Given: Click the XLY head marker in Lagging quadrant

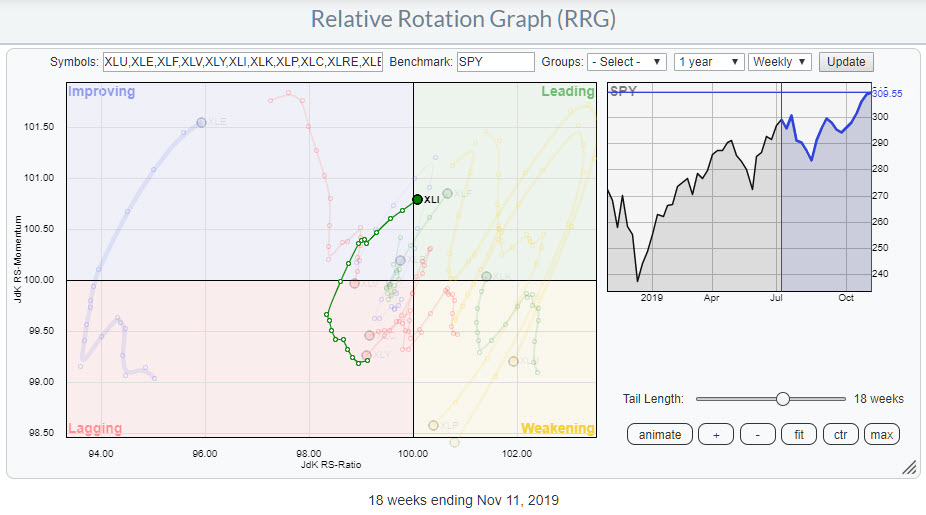Looking at the screenshot, I should pyautogui.click(x=367, y=355).
